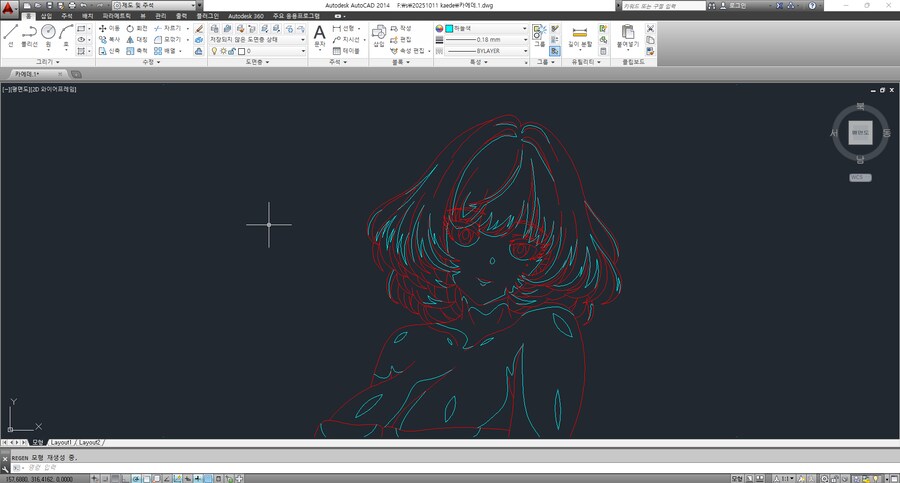Click the keyword search input field
This screenshot has height=483, width=900.
[x=664, y=5]
